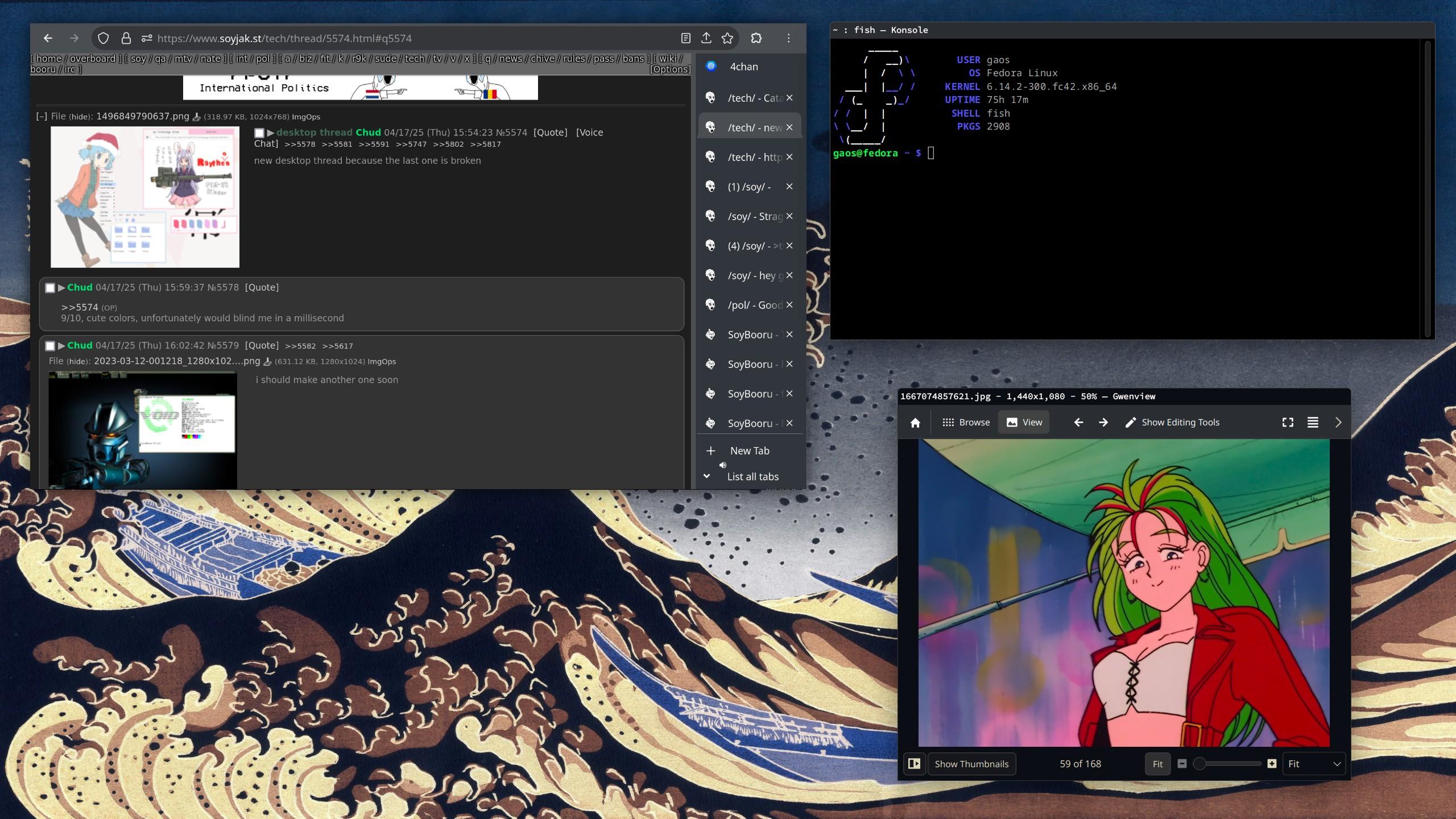Click ImgOps link for 1496849790637.png
Screen dimensions: 1456x819
(306, 117)
